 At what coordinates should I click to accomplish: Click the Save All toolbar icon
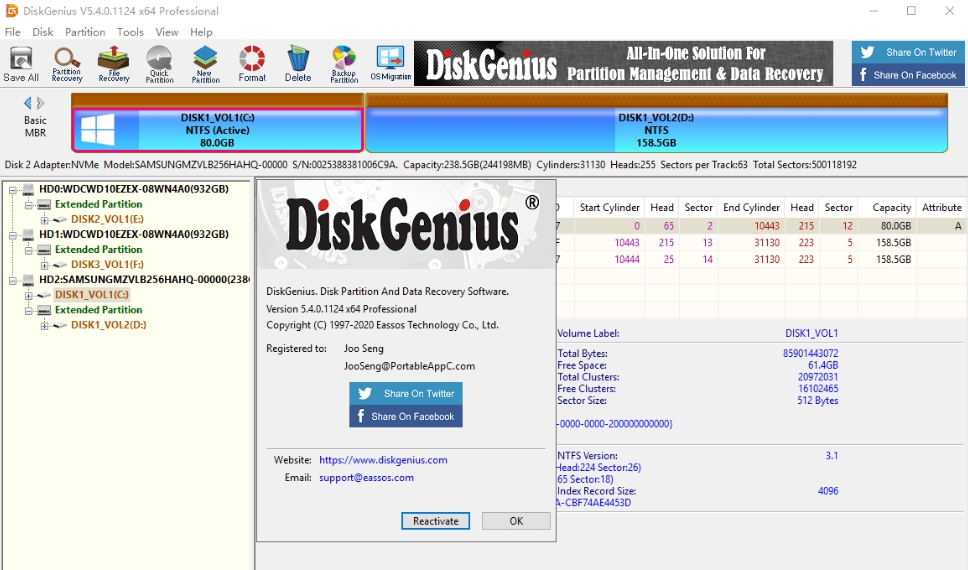(x=21, y=64)
